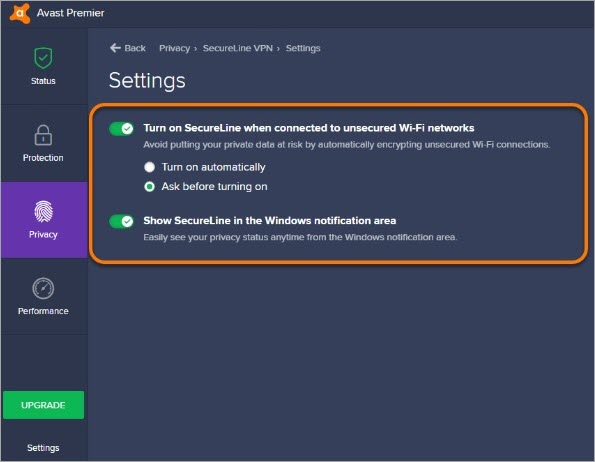This screenshot has width=595, height=462.
Task: Disable SecureLine on unsecured Wi-Fi toggle
Action: click(121, 129)
